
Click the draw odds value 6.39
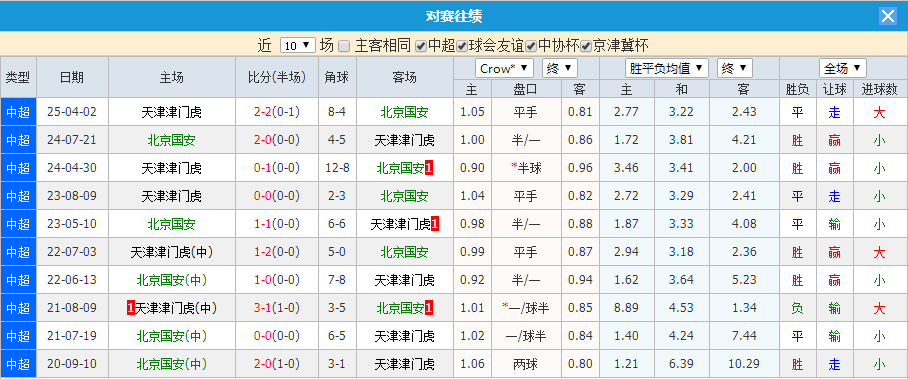[x=682, y=365]
